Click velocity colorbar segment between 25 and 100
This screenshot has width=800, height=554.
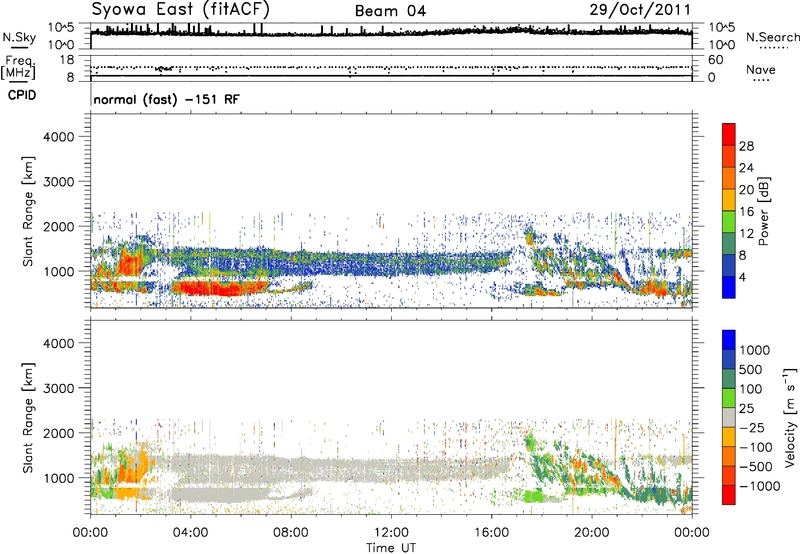click(x=729, y=398)
